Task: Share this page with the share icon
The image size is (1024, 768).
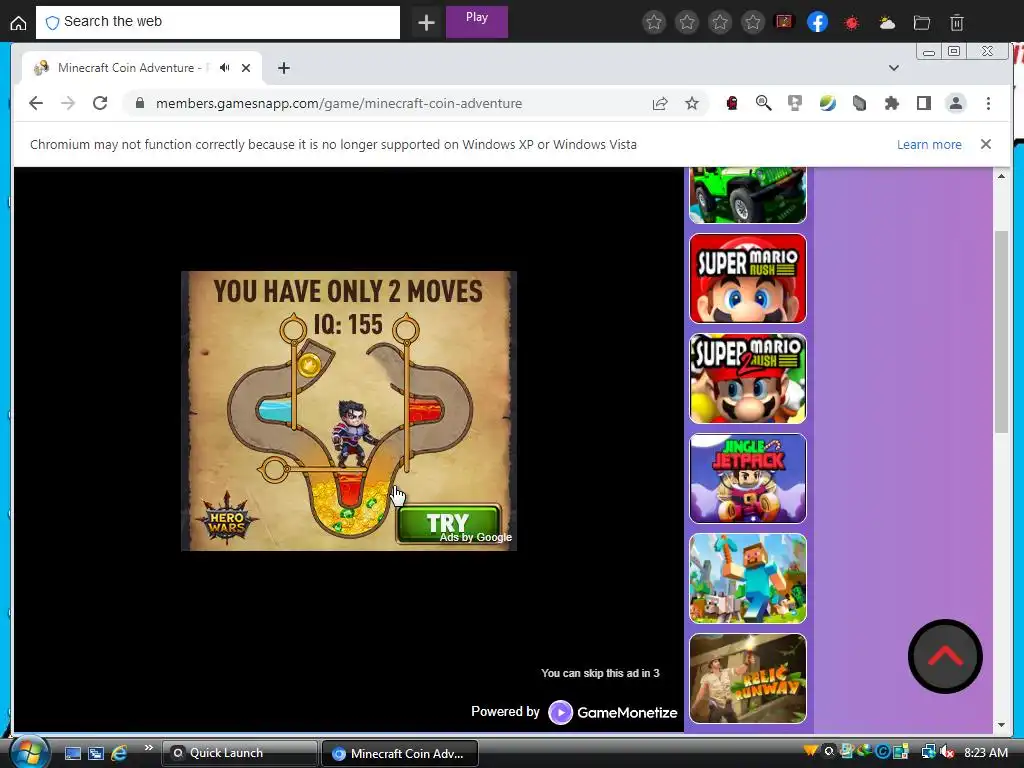Action: (660, 103)
